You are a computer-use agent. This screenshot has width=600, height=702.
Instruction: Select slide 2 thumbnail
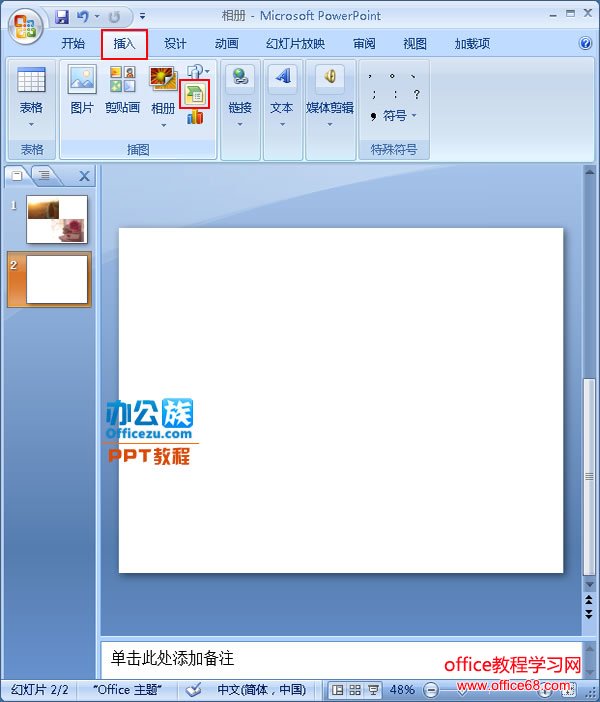click(57, 279)
